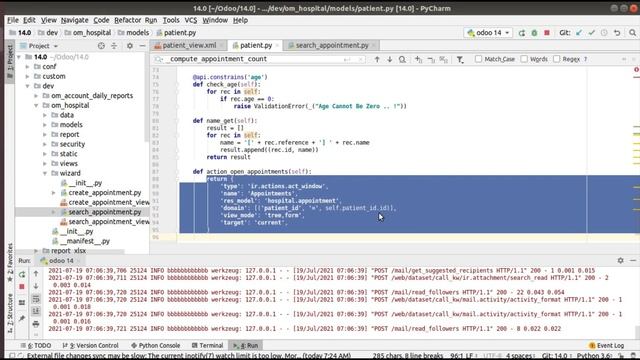Open Project panel settings gear
This screenshot has width=640, height=360.
130,46
